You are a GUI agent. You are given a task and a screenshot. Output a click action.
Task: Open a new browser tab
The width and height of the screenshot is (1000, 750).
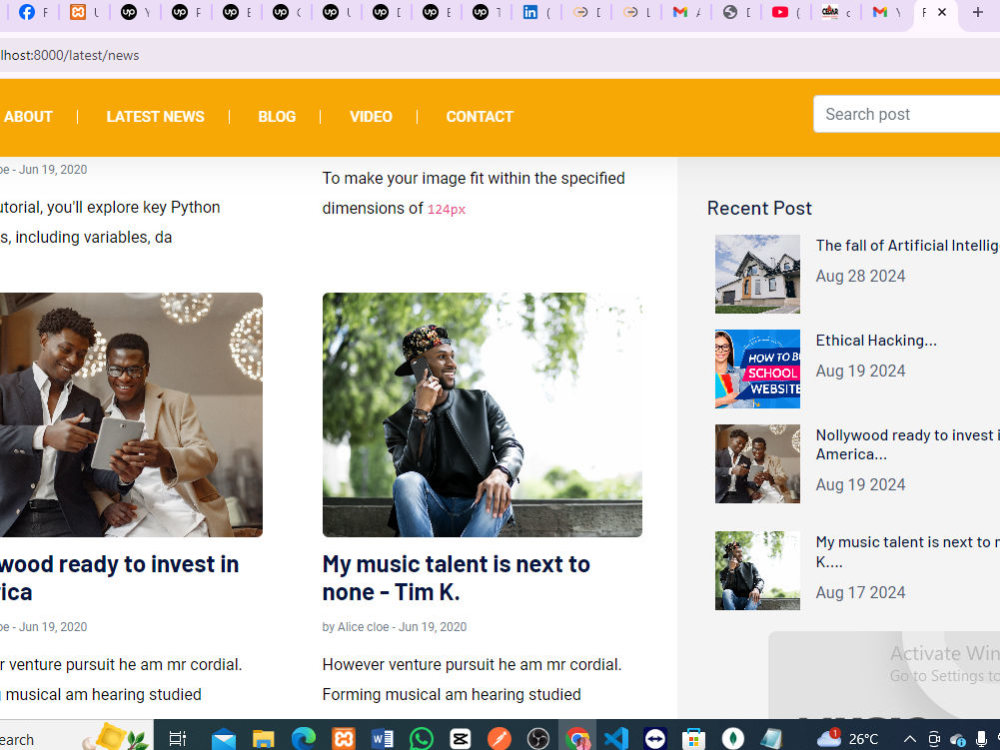[978, 12]
